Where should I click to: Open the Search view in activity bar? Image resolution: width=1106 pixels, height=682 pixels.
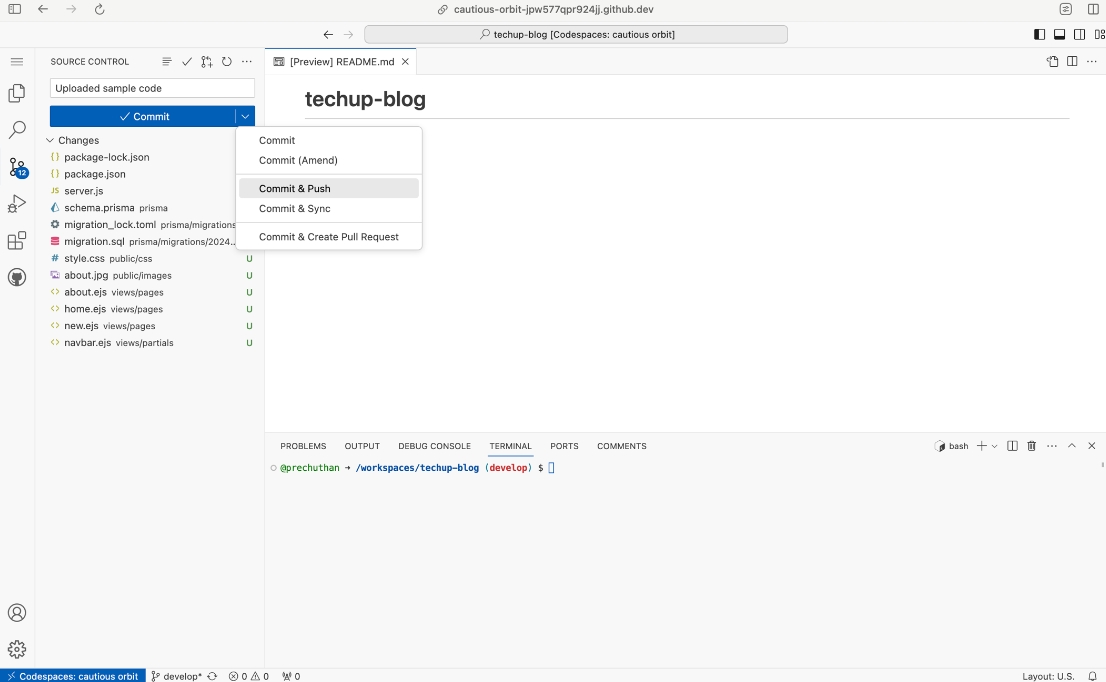coord(17,130)
